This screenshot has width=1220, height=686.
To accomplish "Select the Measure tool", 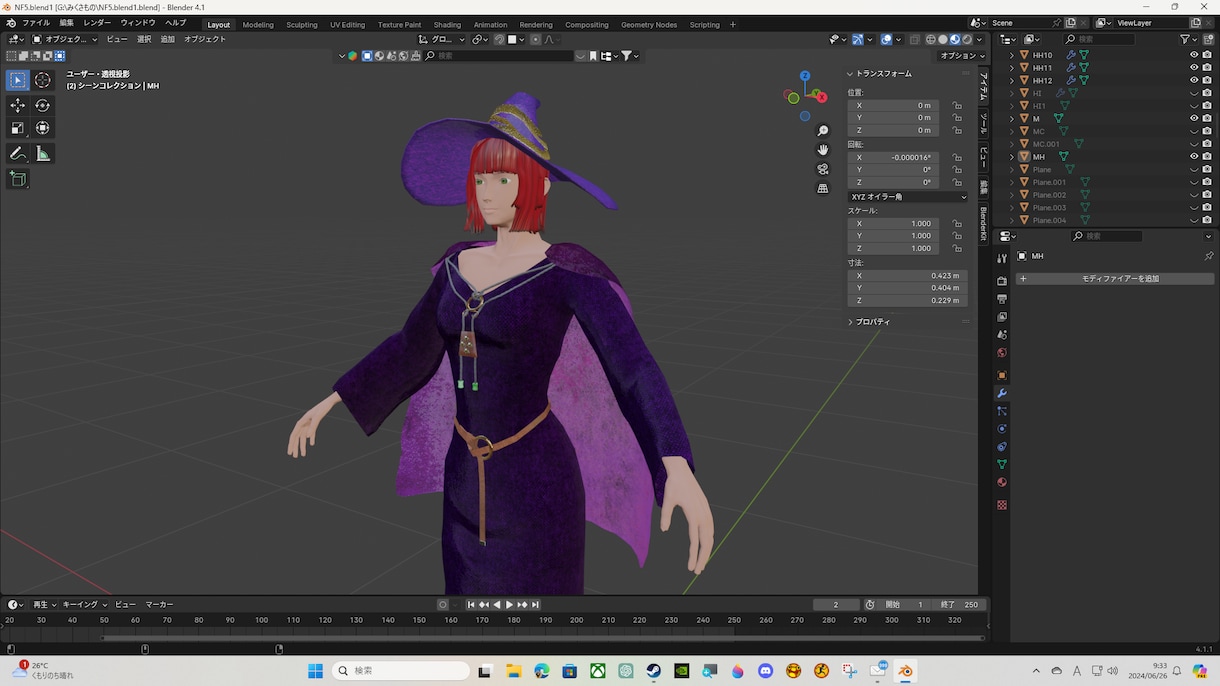I will tap(43, 153).
